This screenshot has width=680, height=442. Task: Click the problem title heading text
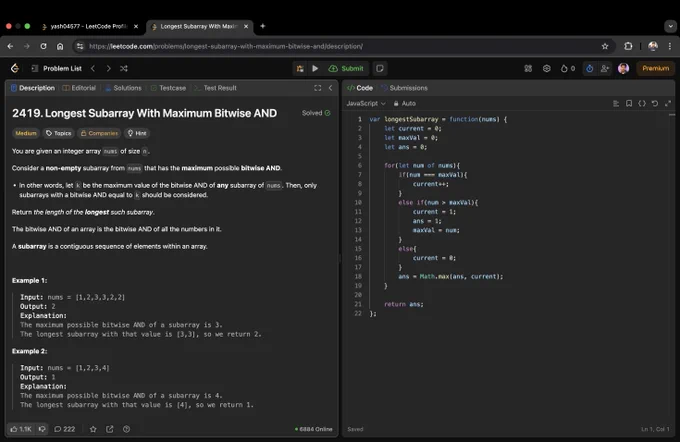pos(144,113)
